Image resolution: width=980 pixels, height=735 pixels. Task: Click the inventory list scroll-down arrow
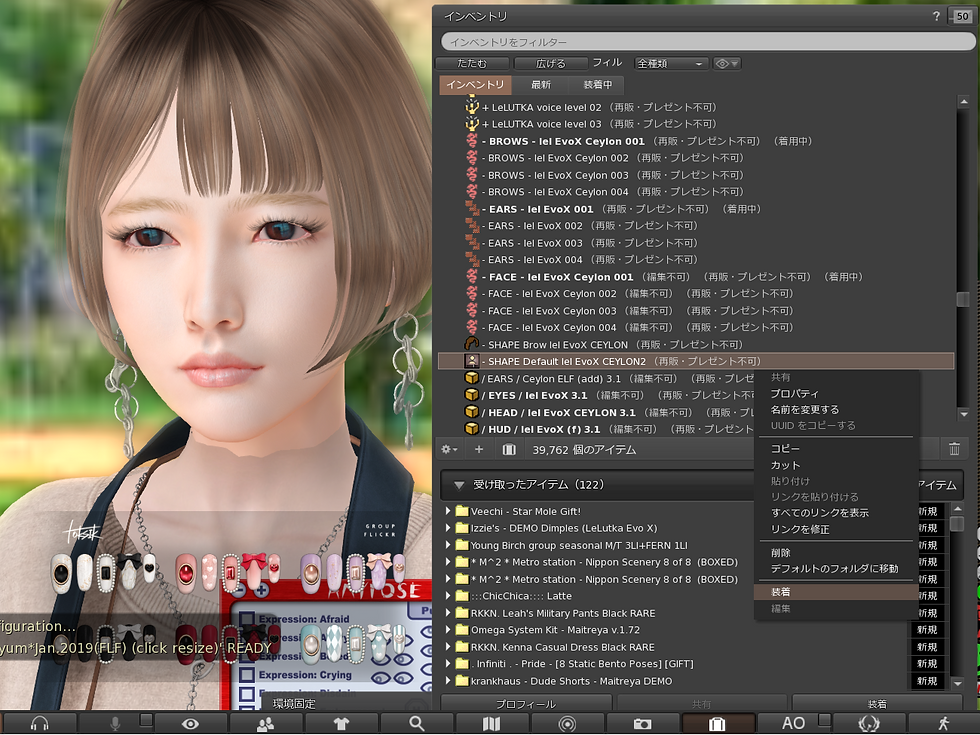963,414
